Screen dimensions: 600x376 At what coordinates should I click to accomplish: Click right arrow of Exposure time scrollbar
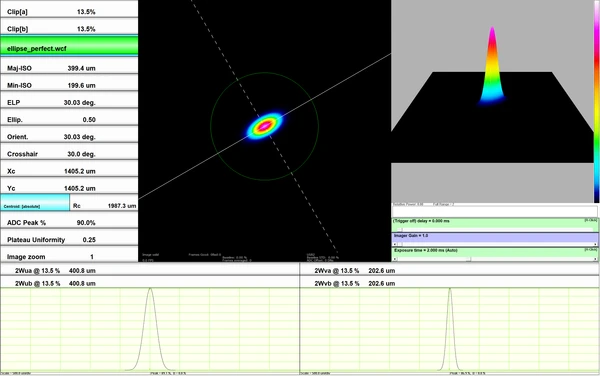tap(595, 259)
